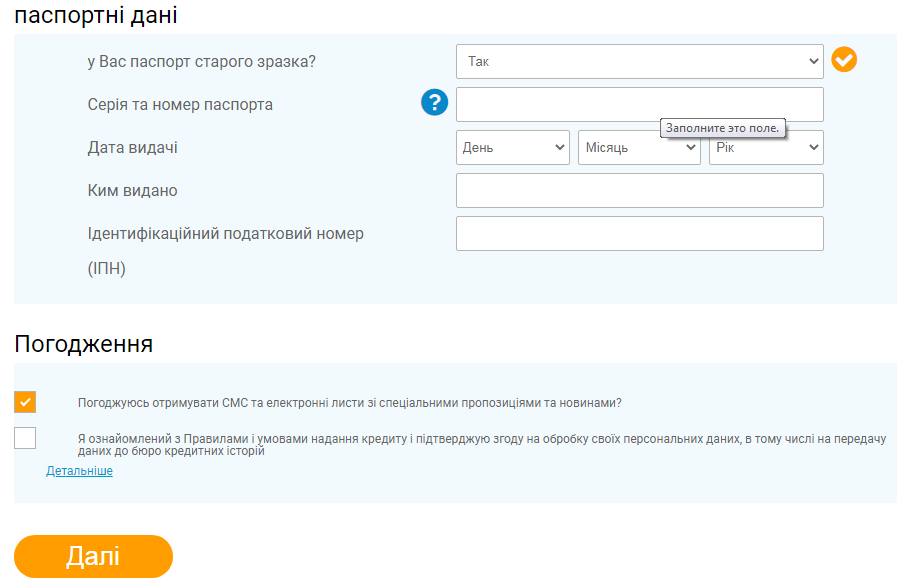910x586 pixels.
Task: Check the credit terms agreement checkbox
Action: pyautogui.click(x=25, y=438)
